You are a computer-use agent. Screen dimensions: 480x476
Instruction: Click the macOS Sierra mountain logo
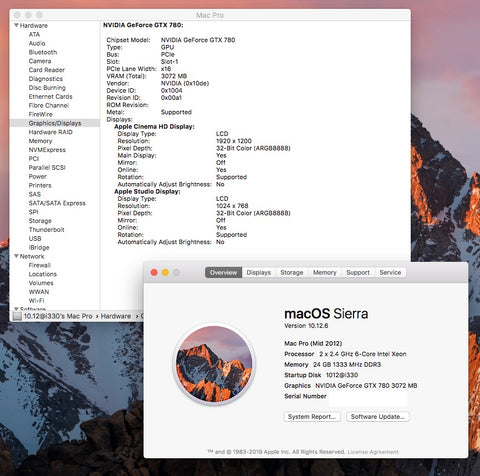(x=214, y=364)
